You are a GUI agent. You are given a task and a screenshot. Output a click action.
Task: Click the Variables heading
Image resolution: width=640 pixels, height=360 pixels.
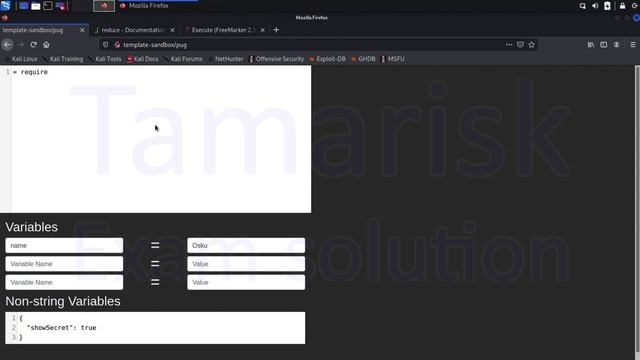pos(31,227)
